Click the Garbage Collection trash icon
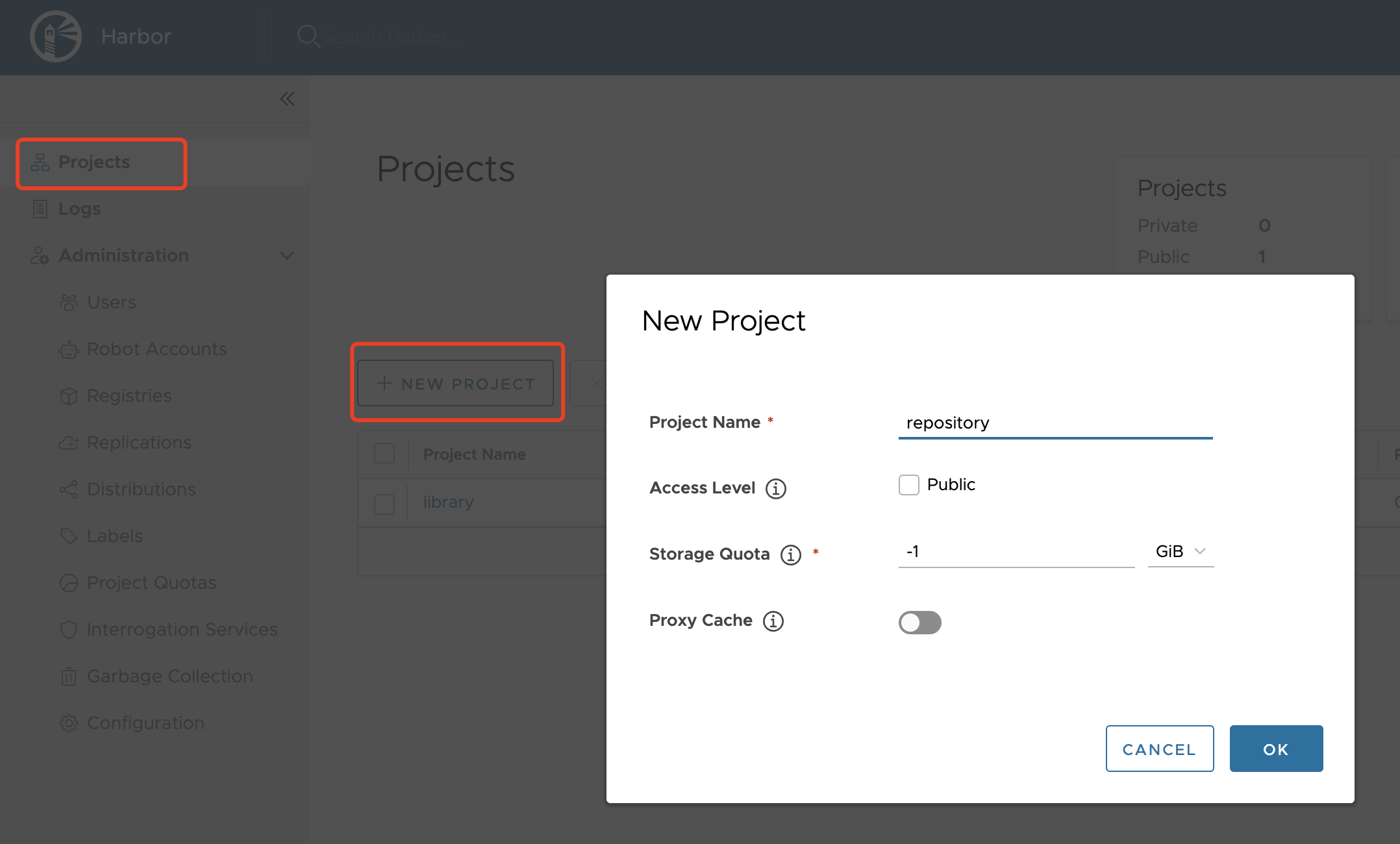This screenshot has width=1400, height=844. tap(69, 676)
